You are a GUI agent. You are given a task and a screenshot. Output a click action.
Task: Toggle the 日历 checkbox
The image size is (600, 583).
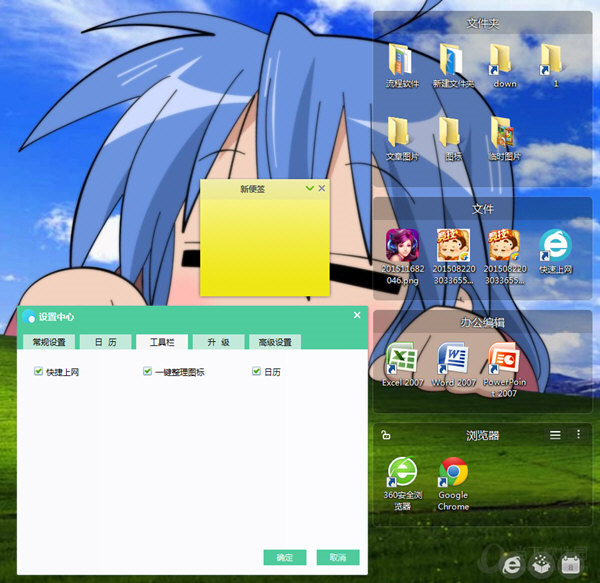click(256, 371)
